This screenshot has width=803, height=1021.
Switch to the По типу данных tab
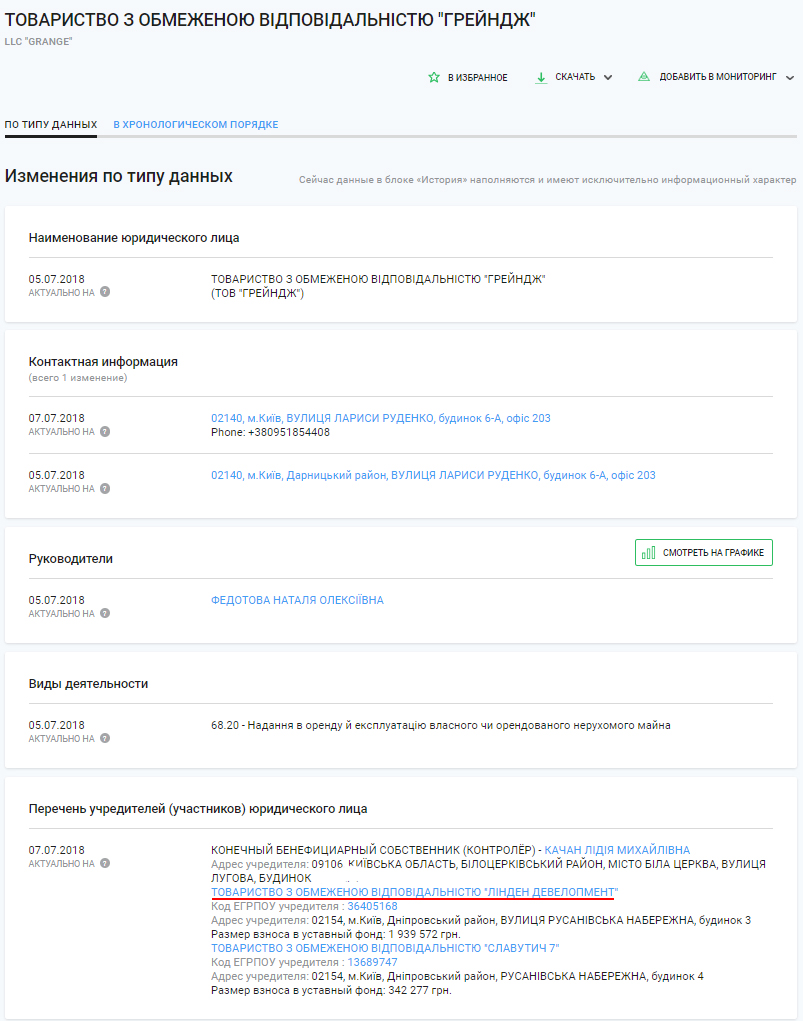(51, 125)
